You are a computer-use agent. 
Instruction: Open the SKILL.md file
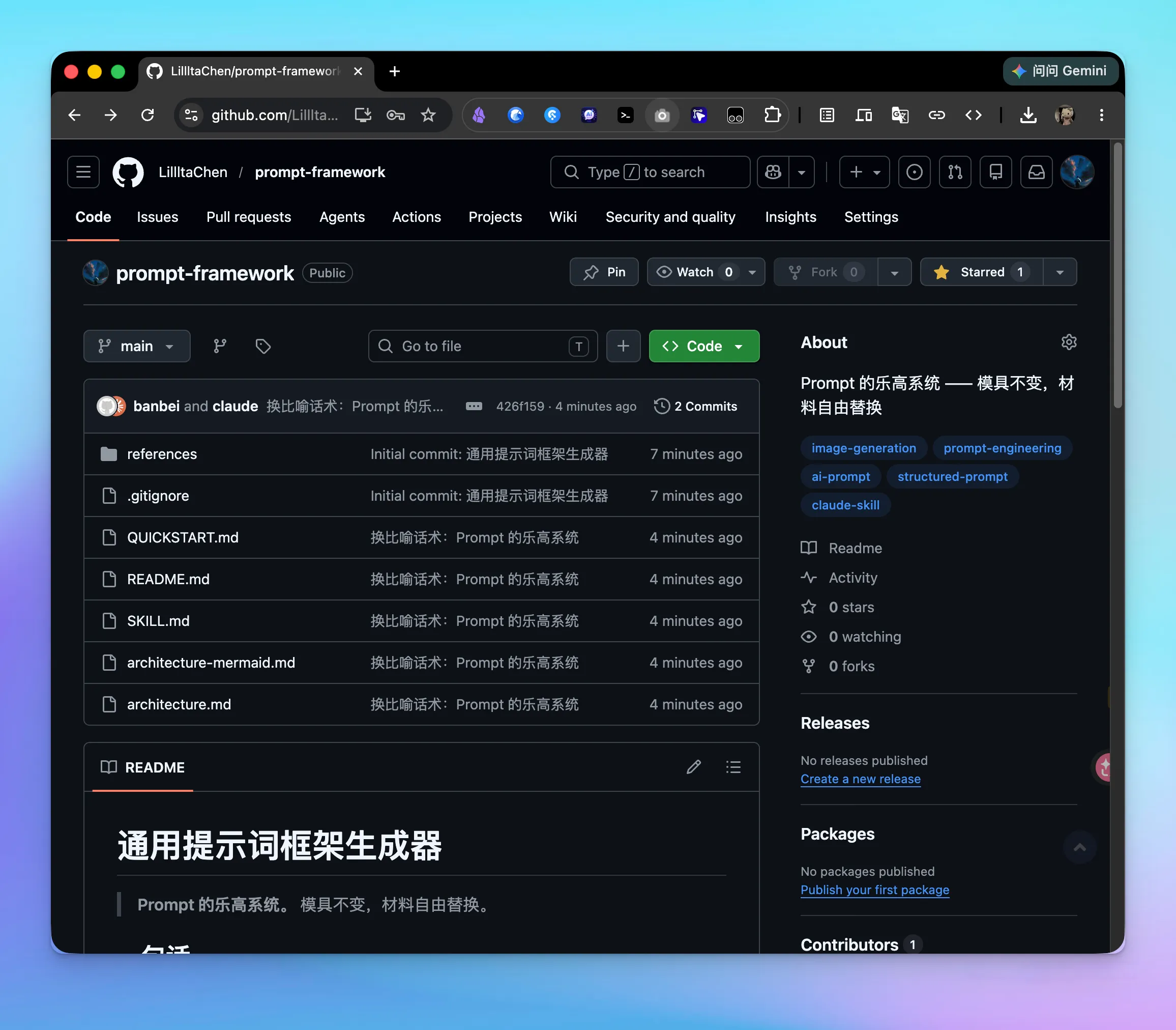coord(158,621)
